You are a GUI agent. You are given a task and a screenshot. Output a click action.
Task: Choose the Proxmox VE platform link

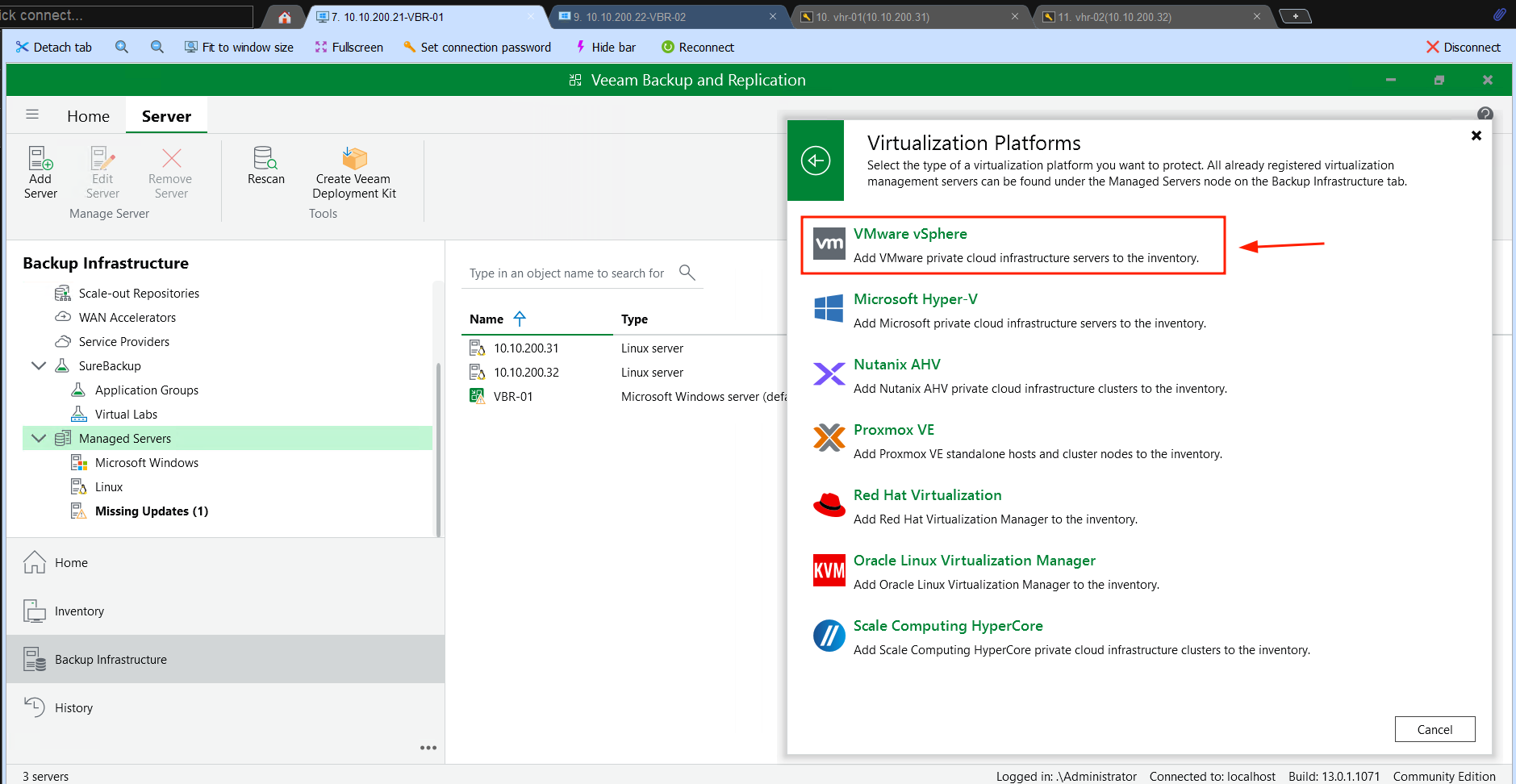[894, 430]
